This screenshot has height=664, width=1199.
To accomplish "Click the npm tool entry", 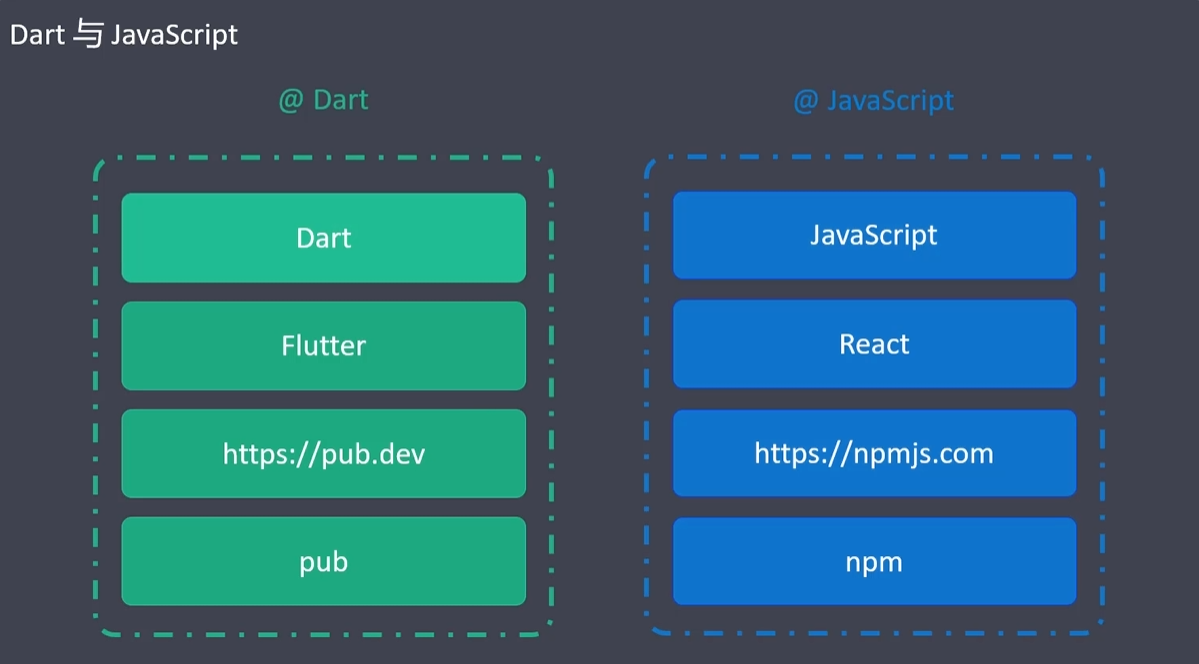I will click(874, 561).
